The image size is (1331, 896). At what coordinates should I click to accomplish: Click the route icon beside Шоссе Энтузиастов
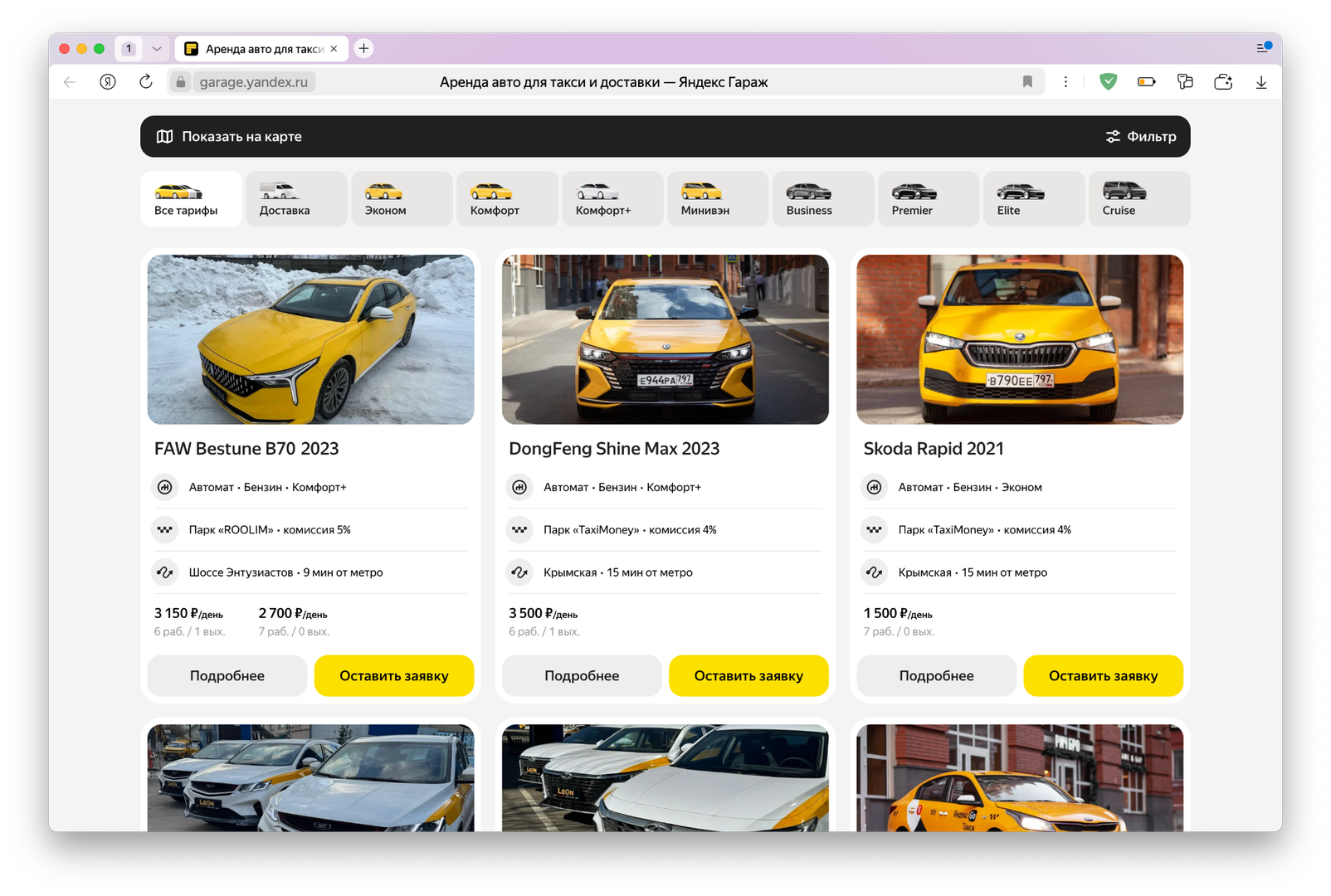[x=165, y=572]
